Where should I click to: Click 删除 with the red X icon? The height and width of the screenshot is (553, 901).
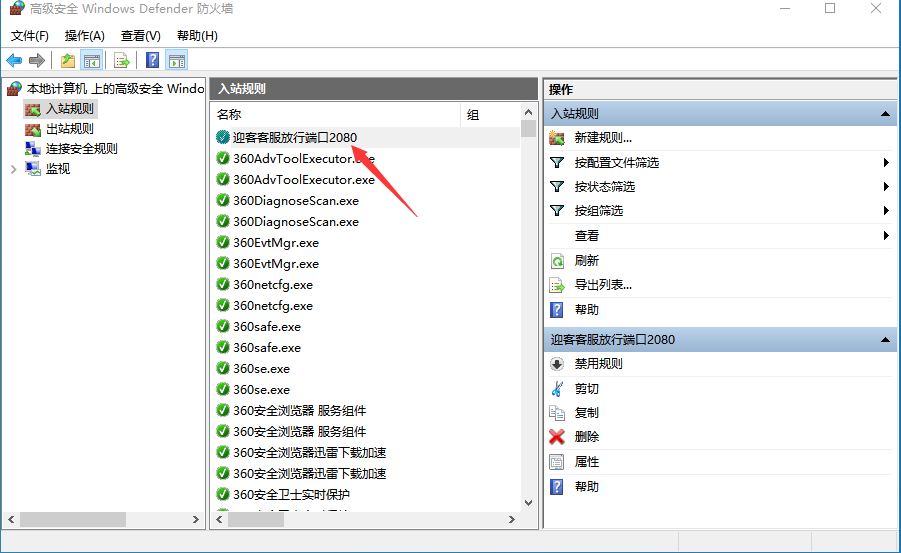(x=587, y=437)
